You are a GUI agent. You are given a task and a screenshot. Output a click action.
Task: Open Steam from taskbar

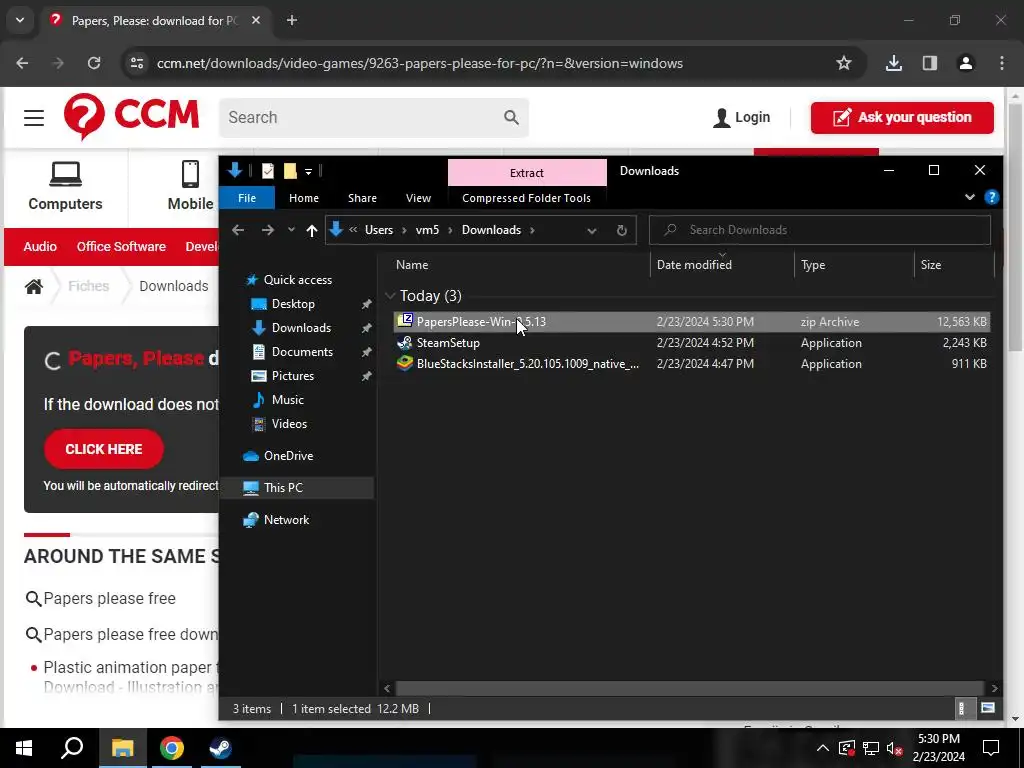[221, 748]
